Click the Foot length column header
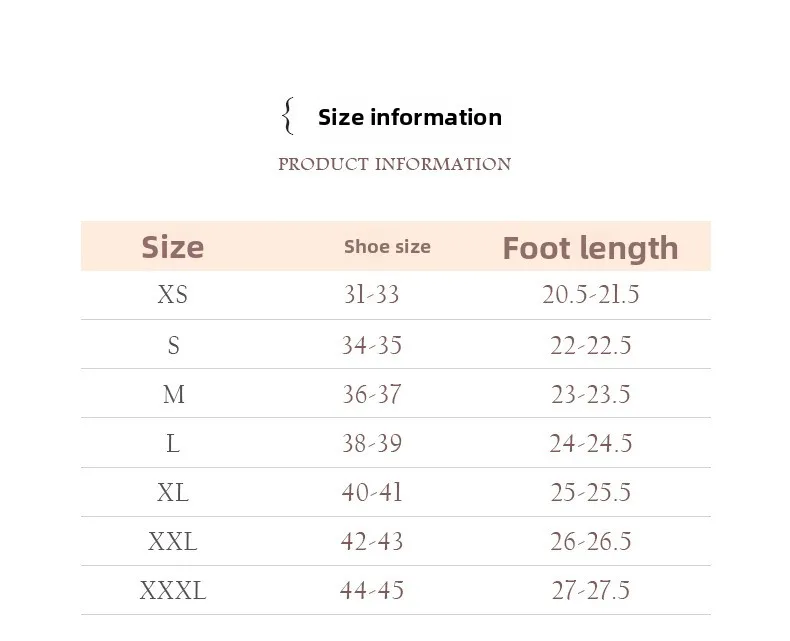This screenshot has width=790, height=641. coord(590,248)
